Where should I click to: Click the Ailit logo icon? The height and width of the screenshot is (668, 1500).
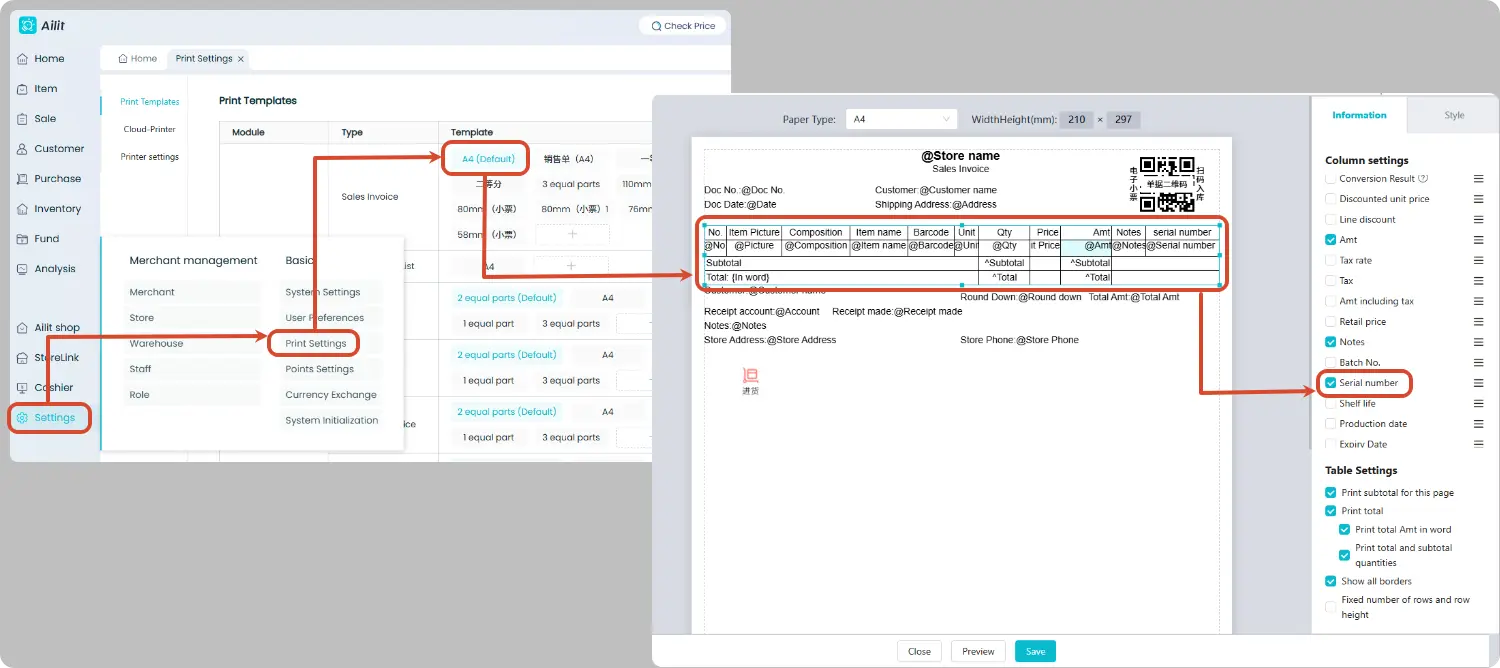coord(27,25)
